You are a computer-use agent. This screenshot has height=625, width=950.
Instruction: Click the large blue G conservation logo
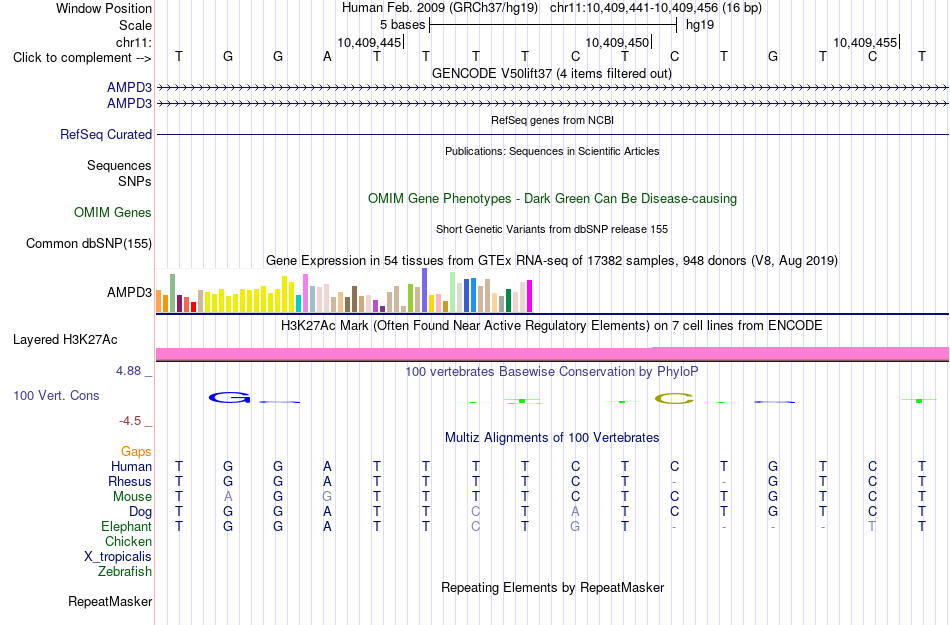230,398
